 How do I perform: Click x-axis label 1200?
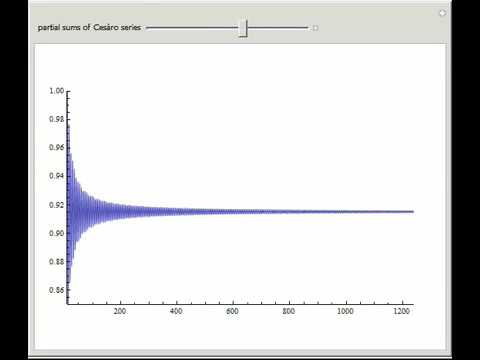401,311
